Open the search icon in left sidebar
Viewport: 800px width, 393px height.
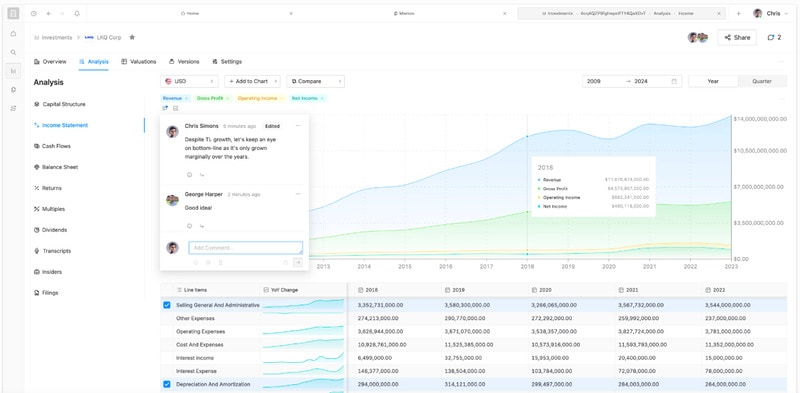coord(13,52)
